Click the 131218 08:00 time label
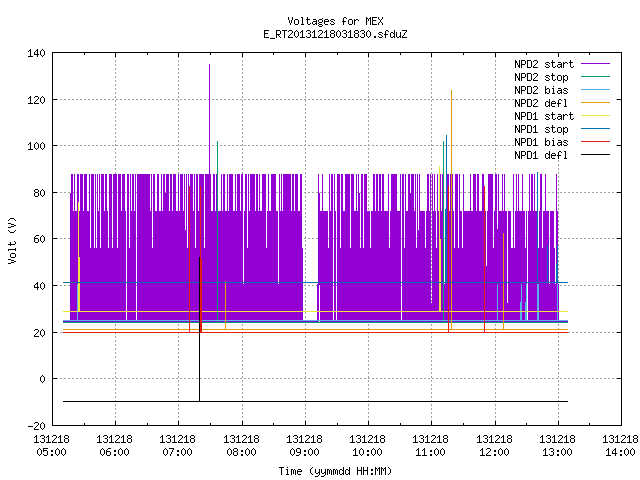The width and height of the screenshot is (640, 480). tap(242, 446)
